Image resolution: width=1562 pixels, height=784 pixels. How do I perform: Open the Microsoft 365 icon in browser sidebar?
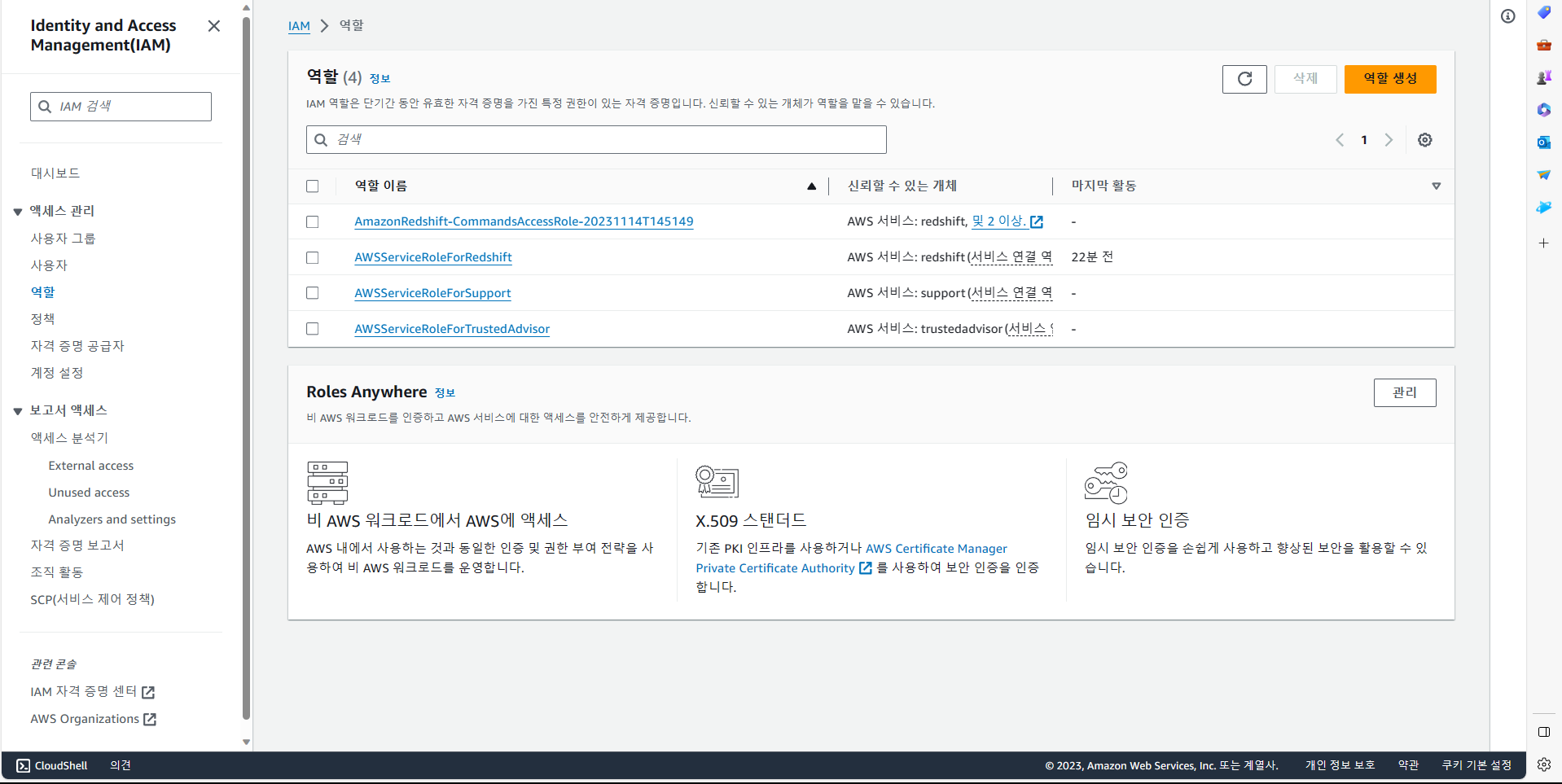[1544, 110]
